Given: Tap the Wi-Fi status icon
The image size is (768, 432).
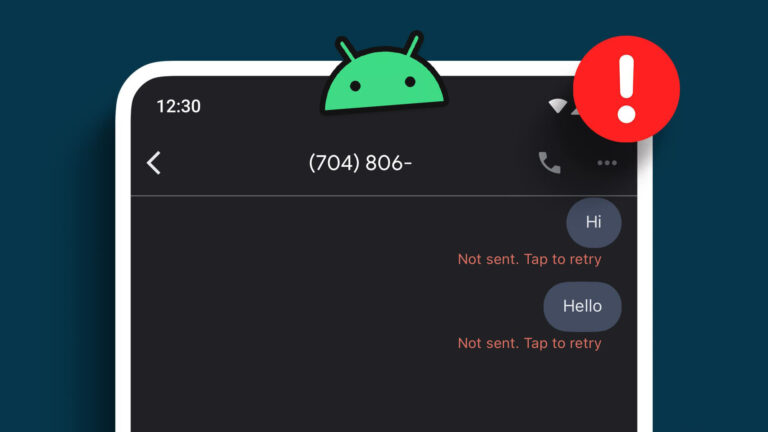Looking at the screenshot, I should [557, 106].
